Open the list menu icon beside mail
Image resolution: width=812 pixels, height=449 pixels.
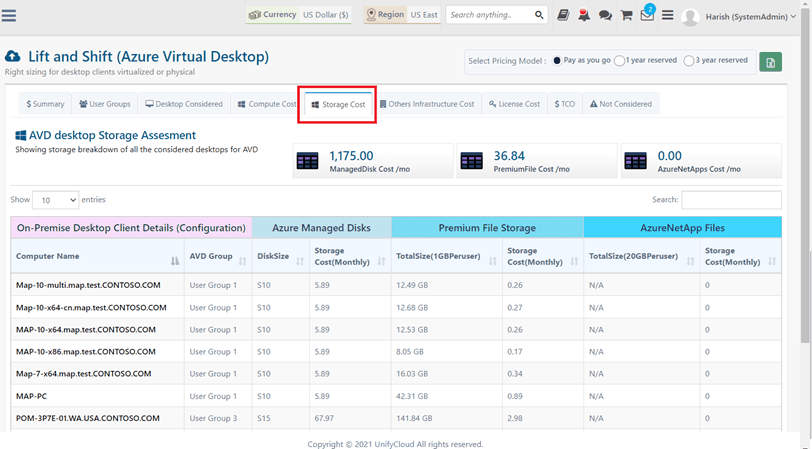668,15
